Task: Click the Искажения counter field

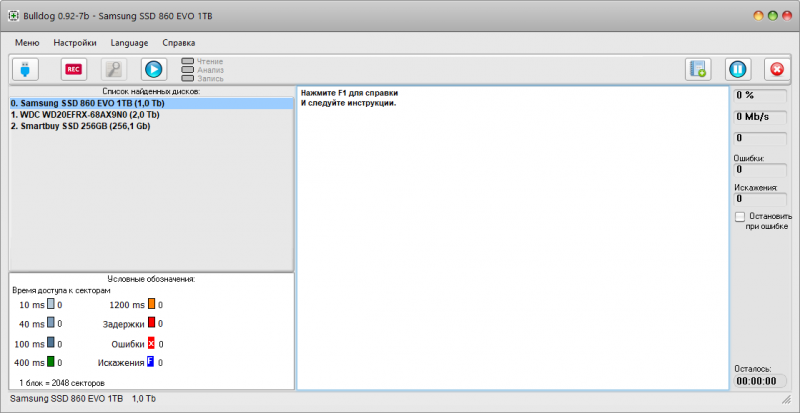Action: point(760,199)
